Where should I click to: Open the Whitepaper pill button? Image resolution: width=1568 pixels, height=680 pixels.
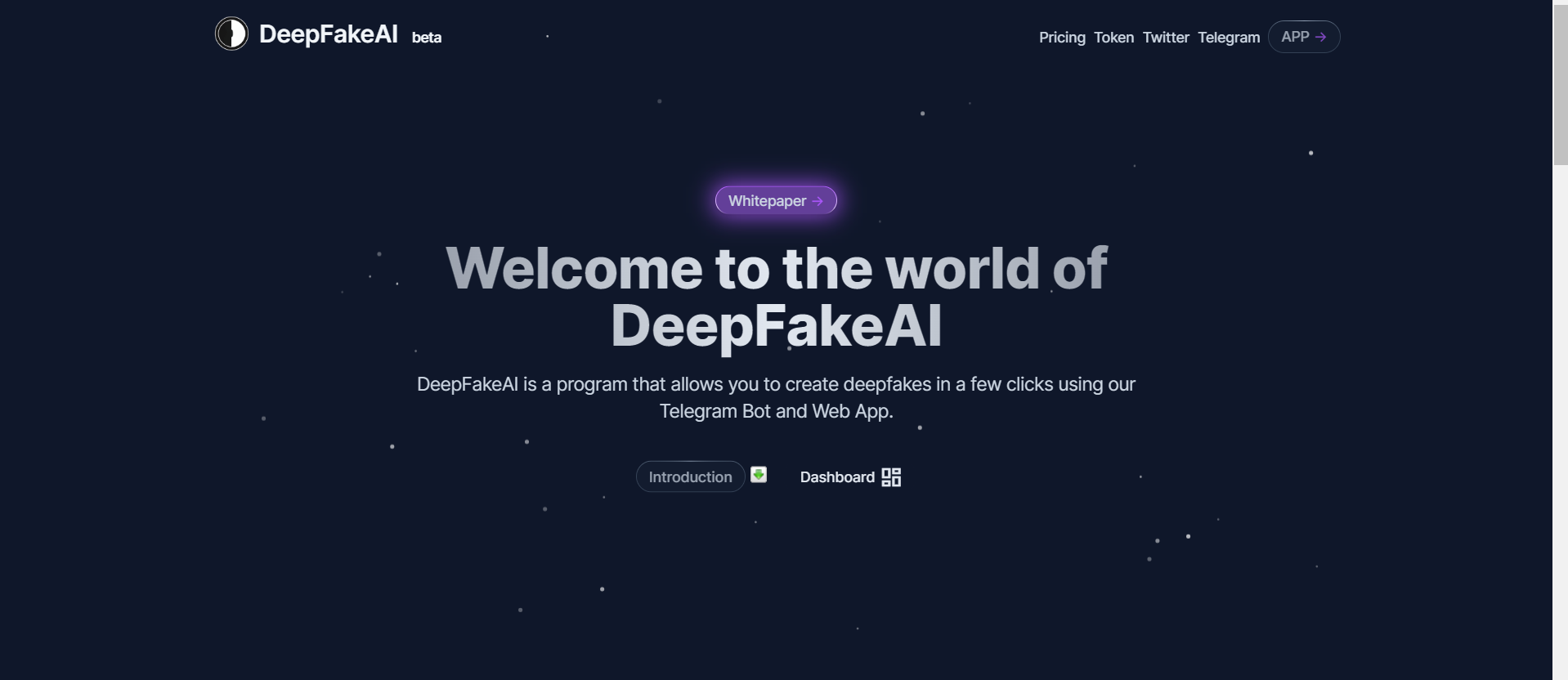[776, 200]
